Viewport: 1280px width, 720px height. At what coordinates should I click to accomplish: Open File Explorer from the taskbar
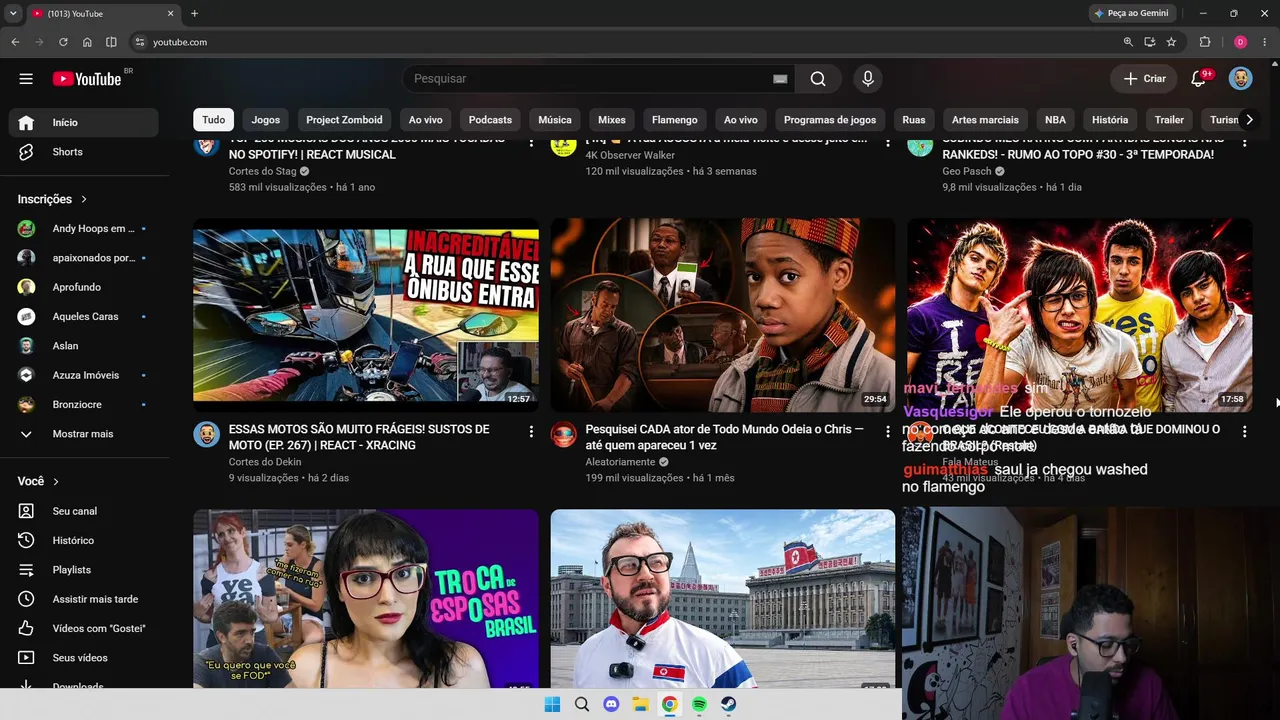click(x=640, y=704)
